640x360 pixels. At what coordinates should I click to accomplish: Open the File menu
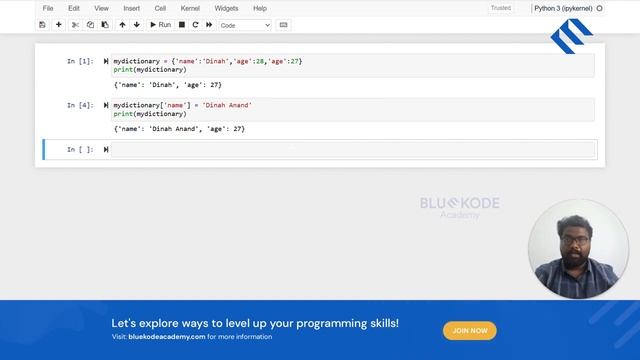pos(48,8)
